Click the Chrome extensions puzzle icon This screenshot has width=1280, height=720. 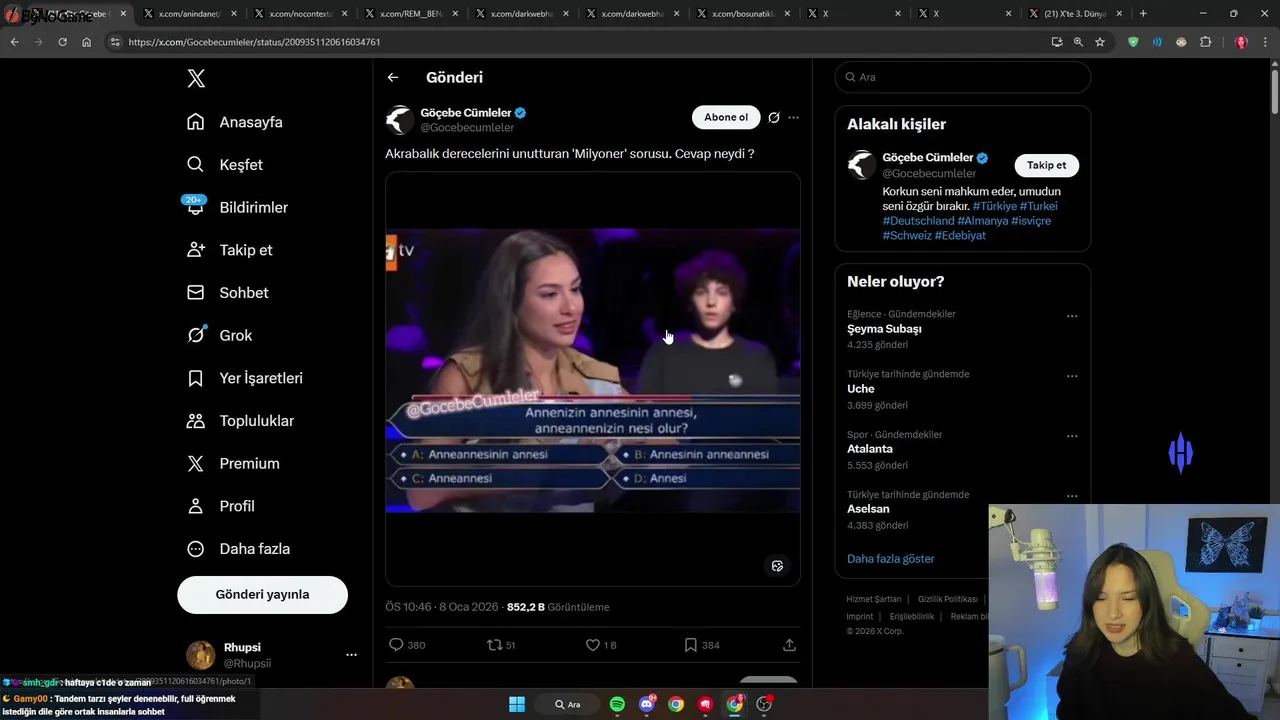(x=1205, y=42)
